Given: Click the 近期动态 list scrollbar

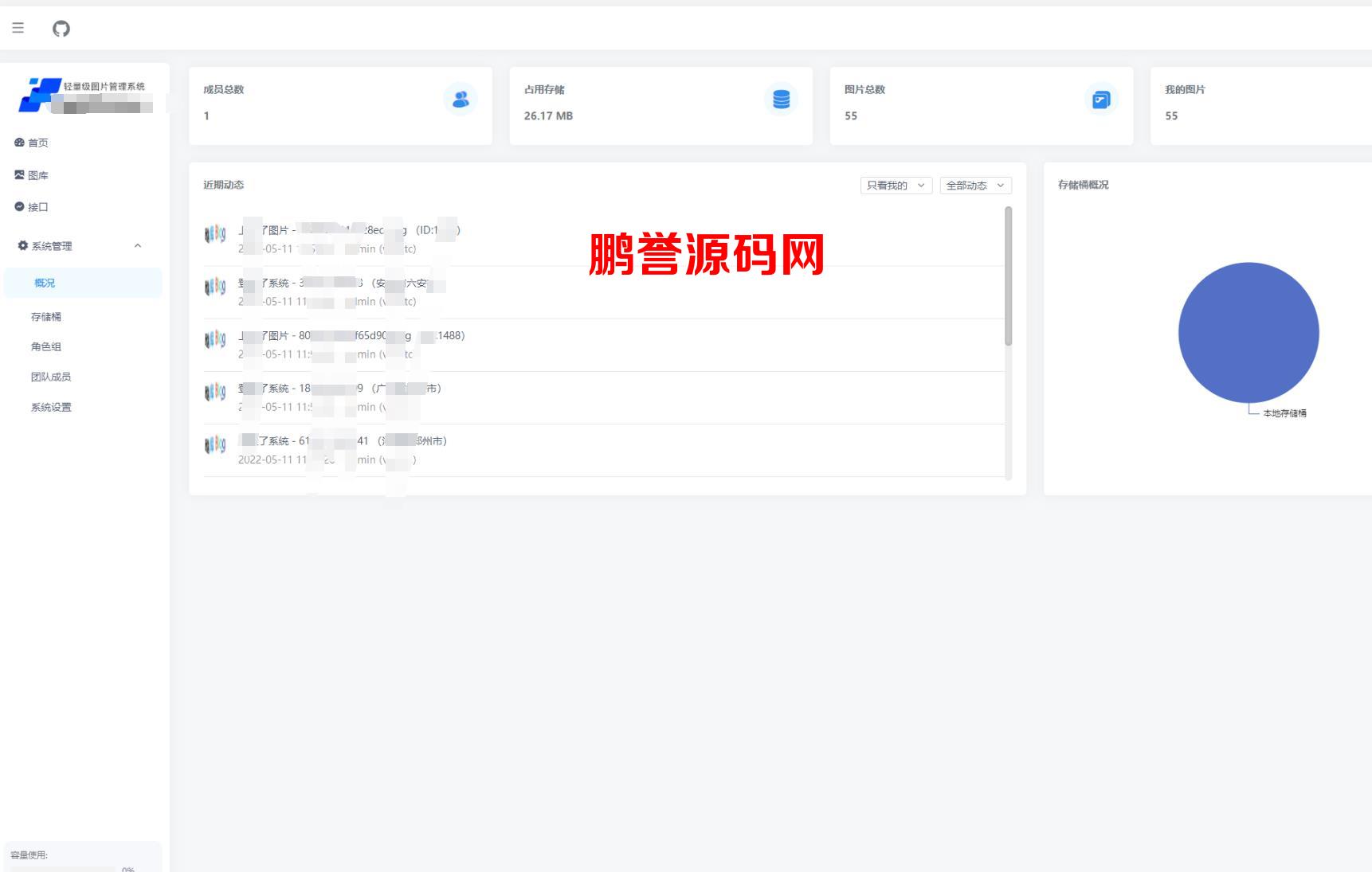Looking at the screenshot, I should pos(1008,276).
